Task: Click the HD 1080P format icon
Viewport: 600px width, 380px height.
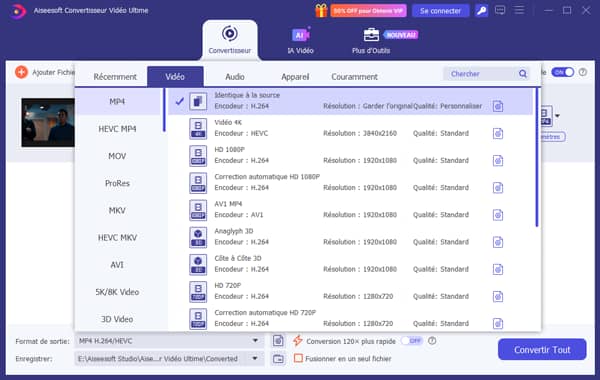Action: point(198,156)
